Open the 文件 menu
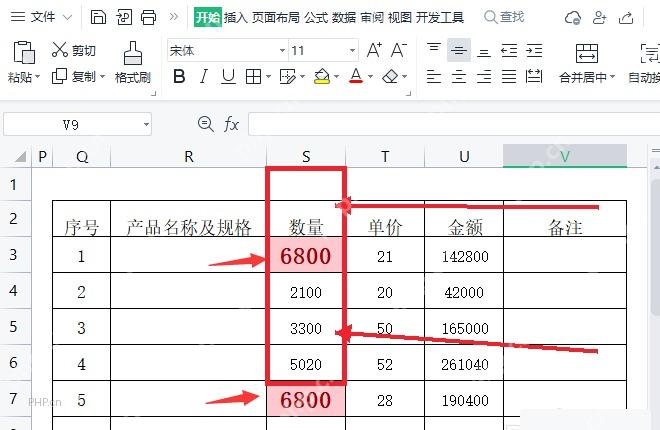This screenshot has width=660, height=430. pos(41,17)
